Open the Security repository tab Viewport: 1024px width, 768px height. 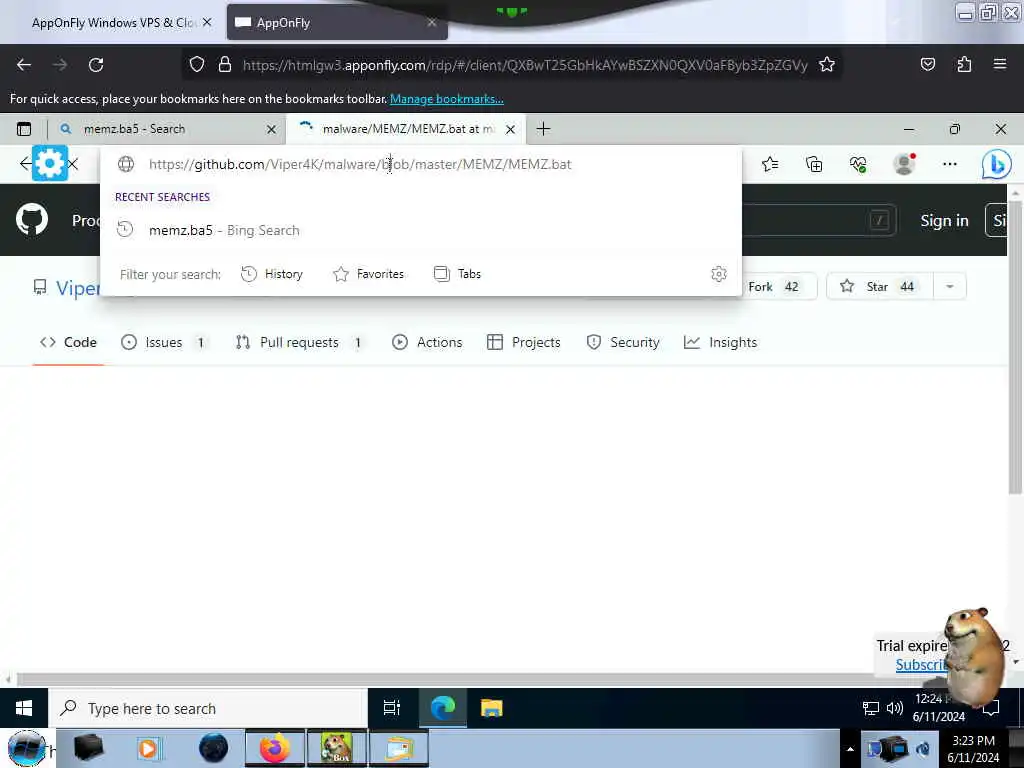coord(623,342)
